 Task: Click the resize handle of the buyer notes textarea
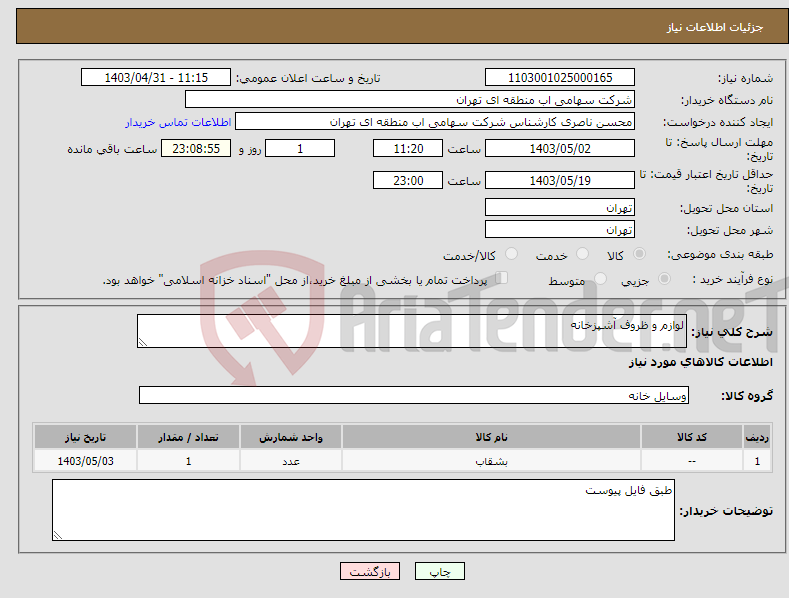[58, 535]
